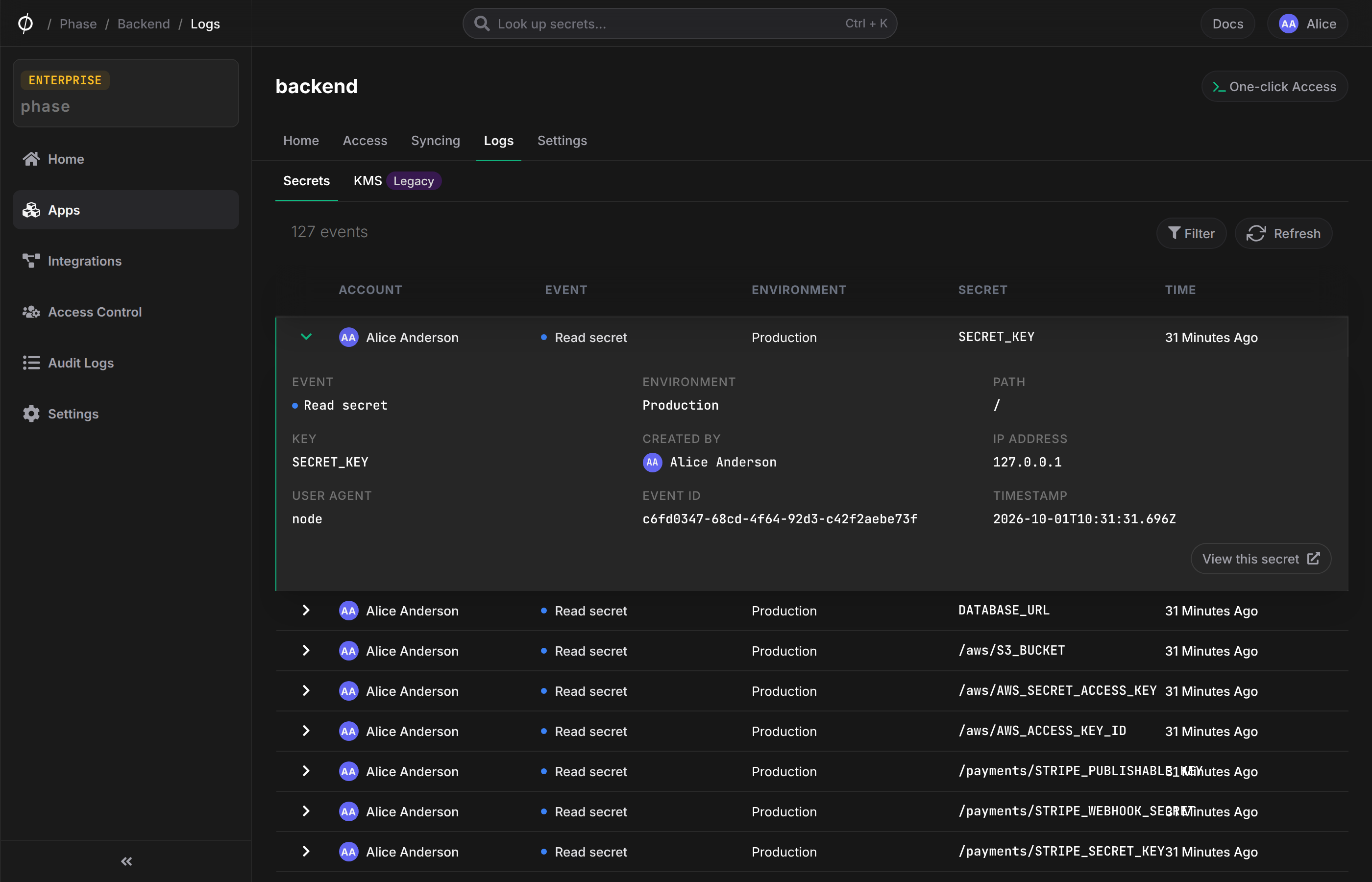Click Alice Anderson avatar in Created By

point(652,462)
